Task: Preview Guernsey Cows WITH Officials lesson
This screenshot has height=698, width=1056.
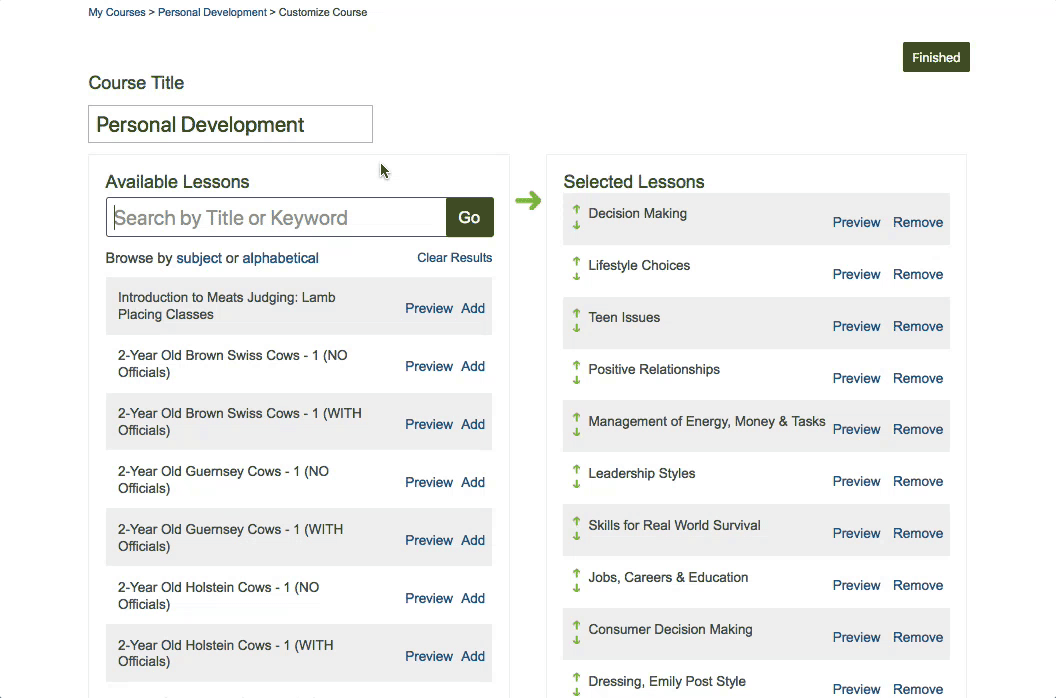Action: pos(429,540)
